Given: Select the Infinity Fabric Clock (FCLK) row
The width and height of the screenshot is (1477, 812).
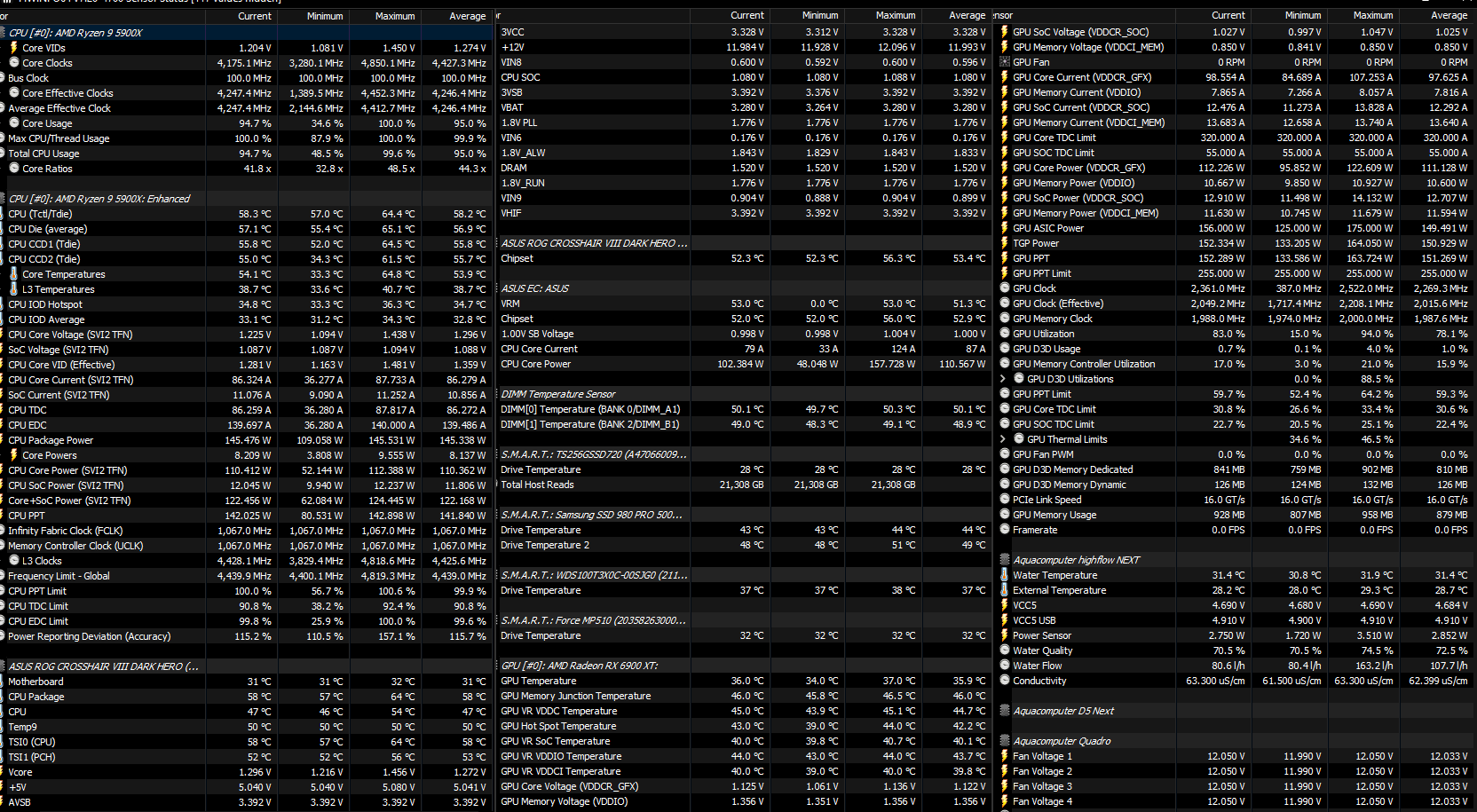Looking at the screenshot, I should point(246,531).
